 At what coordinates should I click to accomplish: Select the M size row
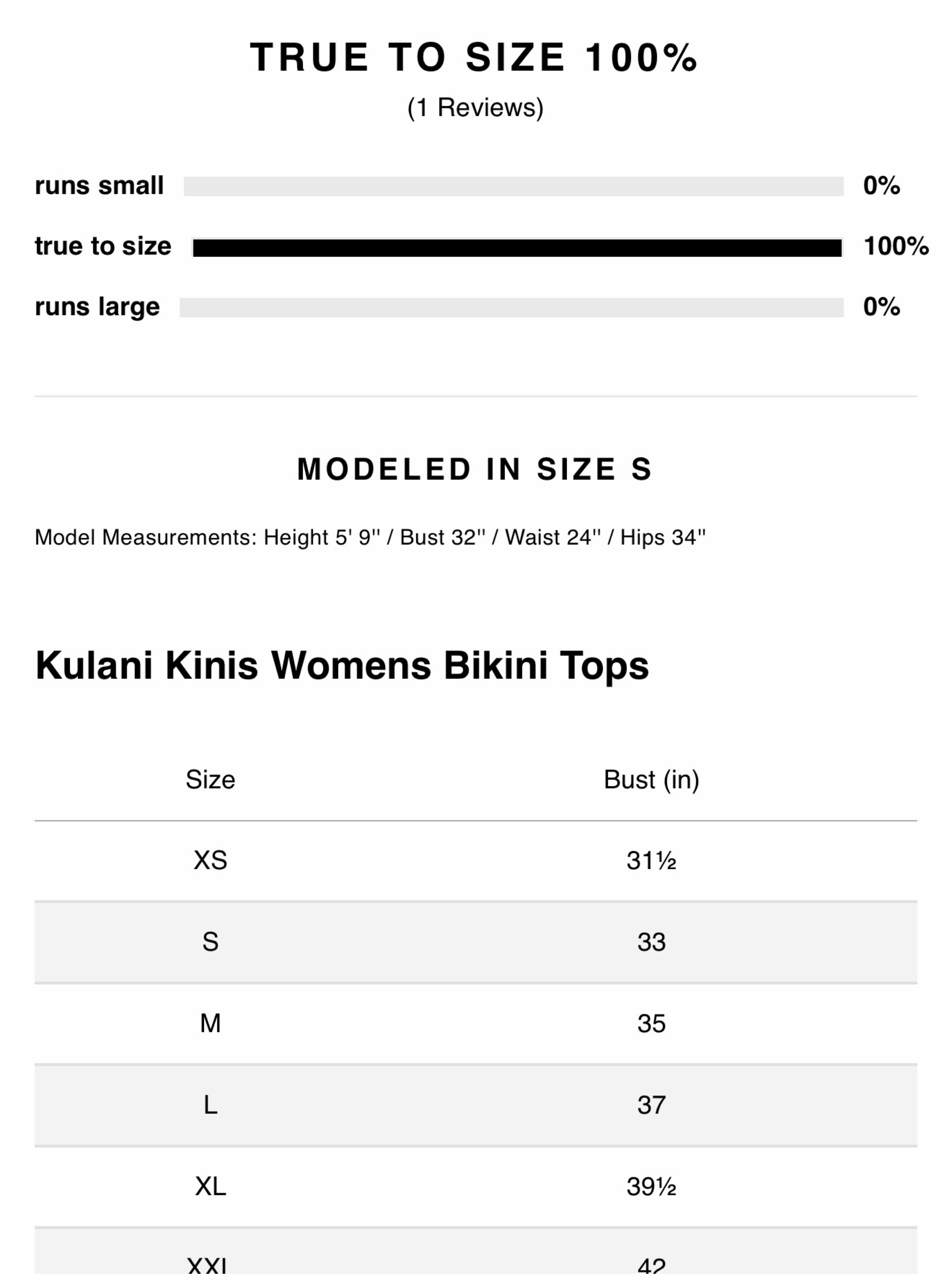(x=476, y=1024)
